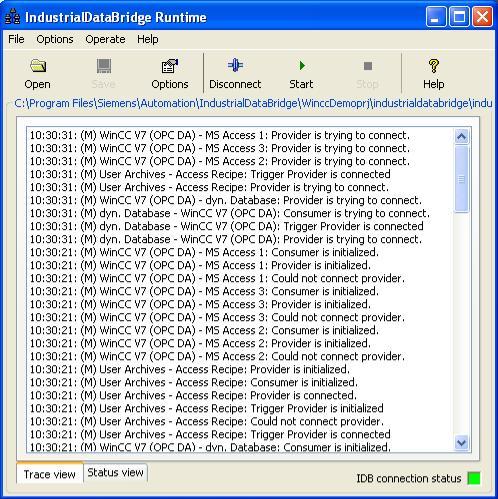Select 'MS Access 1: Provider is initialized' line
Image resolution: width=498 pixels, height=499 pixels.
click(200, 265)
